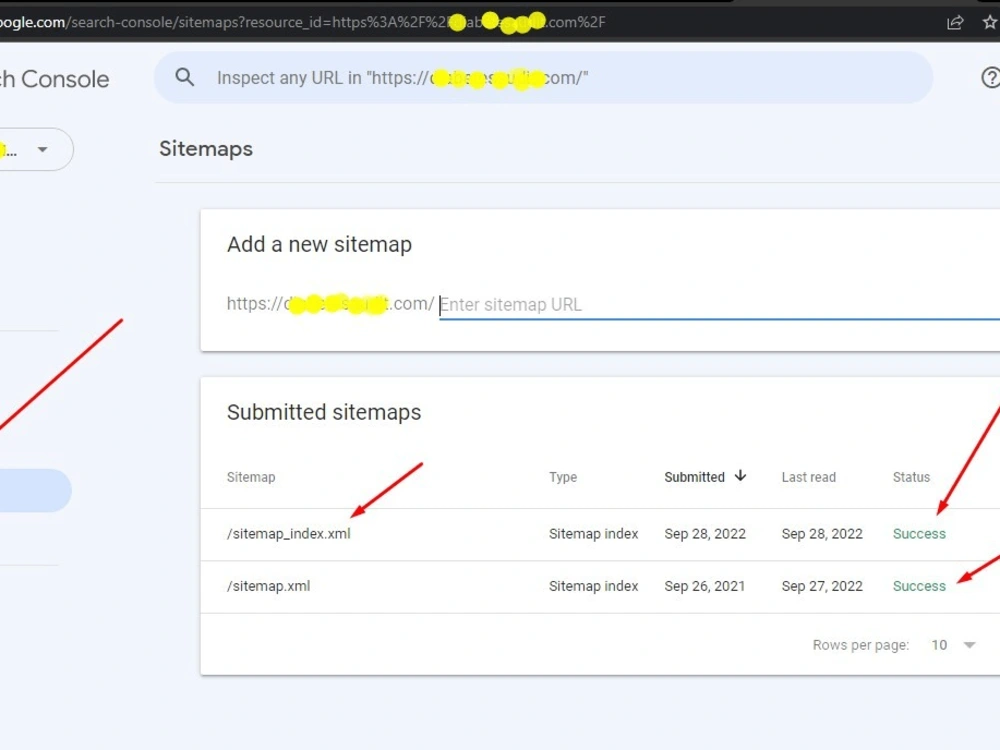Expand the Rows per page dropdown
This screenshot has height=750, width=1000.
969,645
